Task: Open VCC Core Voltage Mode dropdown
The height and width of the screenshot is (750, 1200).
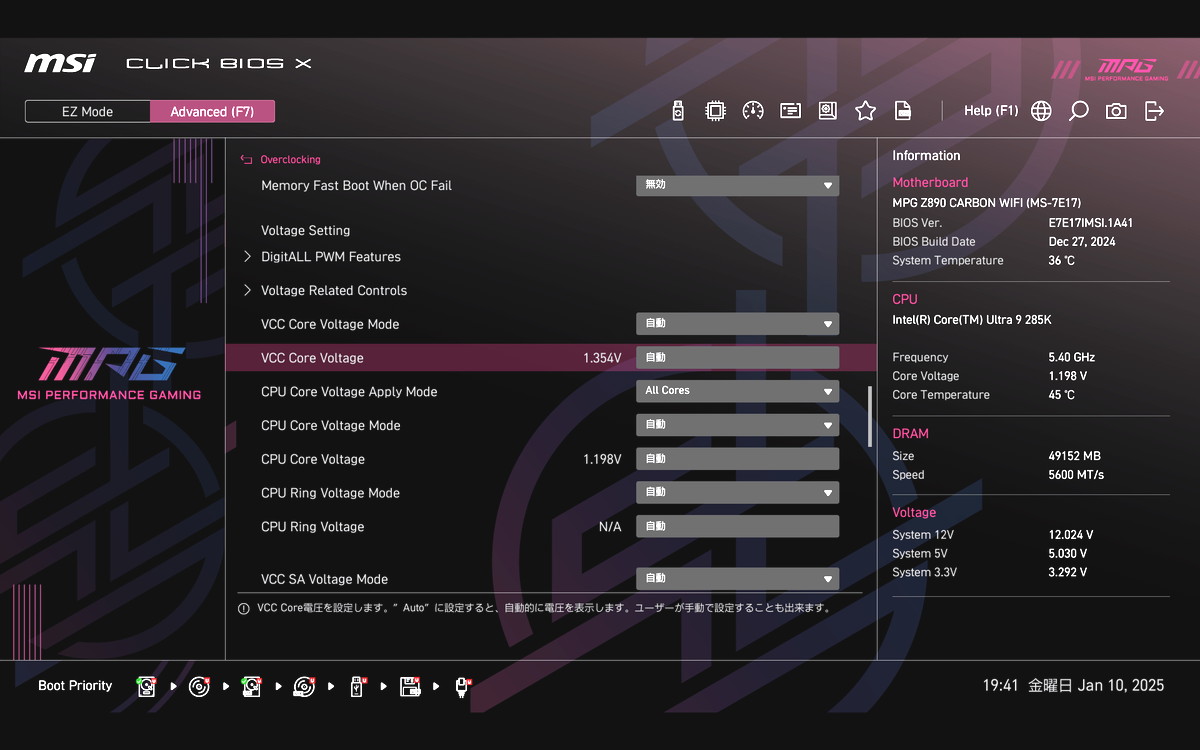Action: [x=737, y=324]
